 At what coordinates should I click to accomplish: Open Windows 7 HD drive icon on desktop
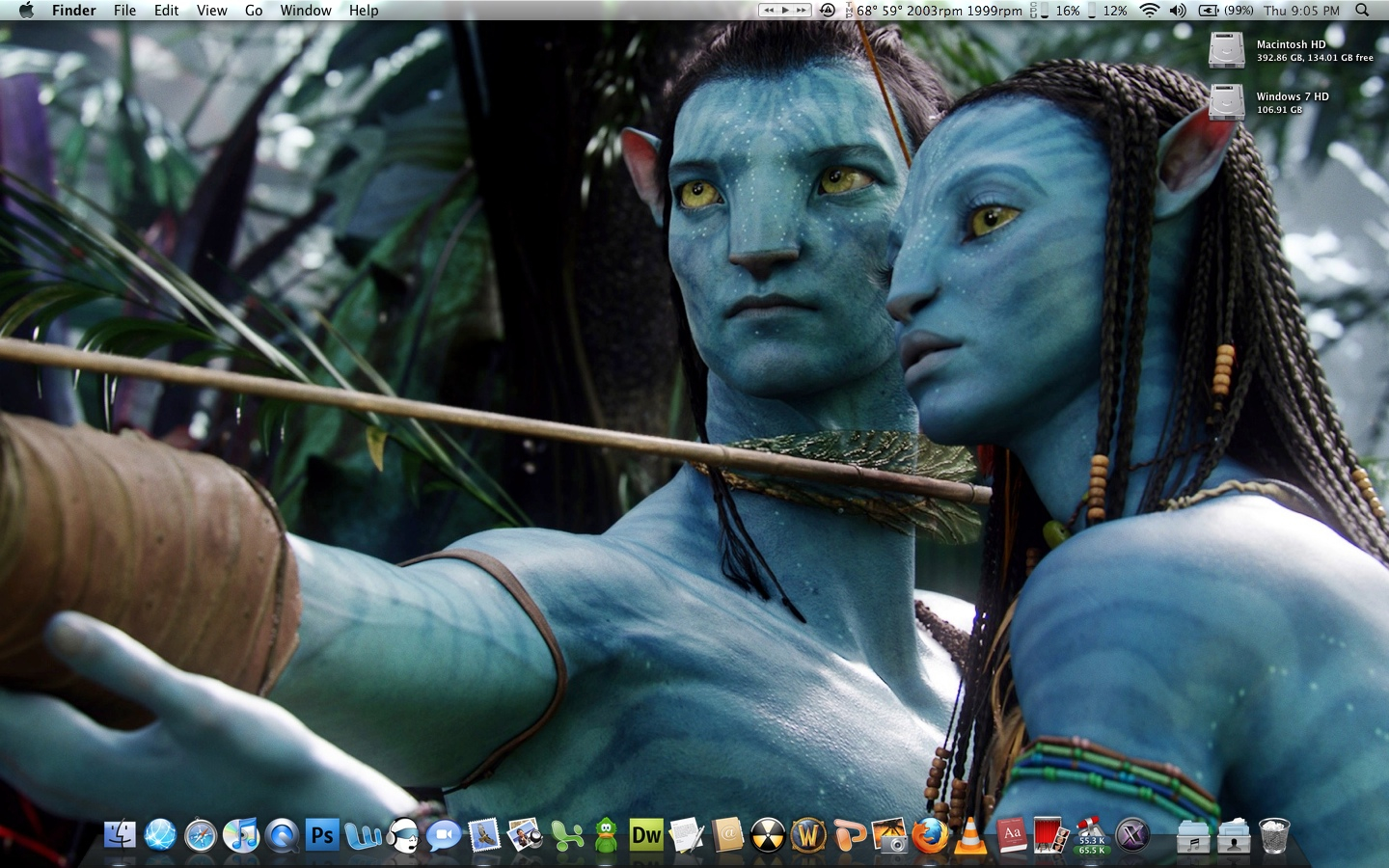(x=1227, y=102)
